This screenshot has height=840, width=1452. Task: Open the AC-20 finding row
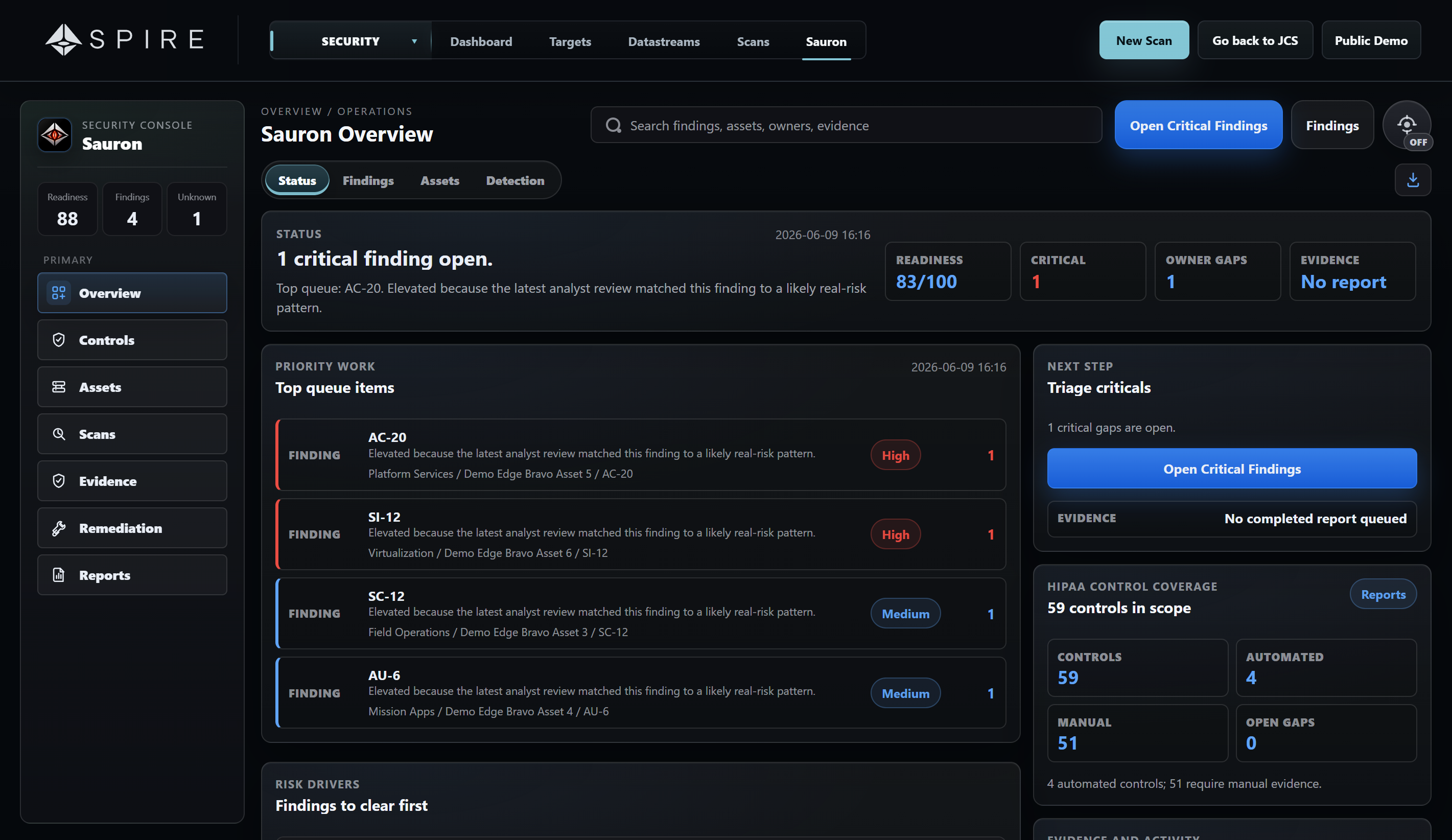coord(641,455)
